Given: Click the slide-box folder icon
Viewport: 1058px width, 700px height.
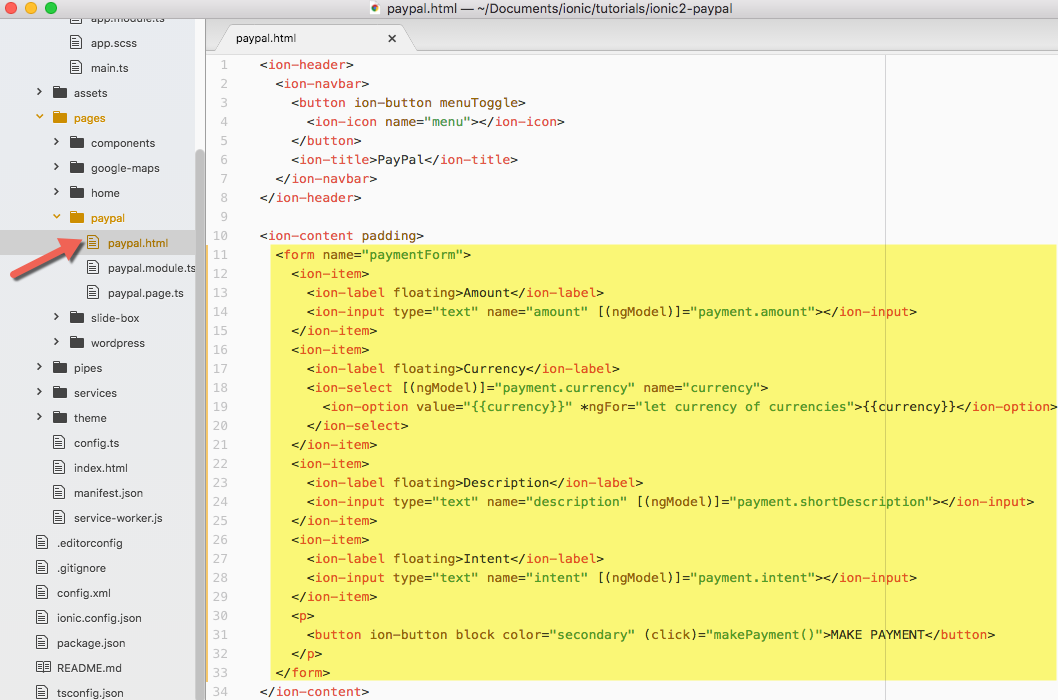Looking at the screenshot, I should pos(77,317).
